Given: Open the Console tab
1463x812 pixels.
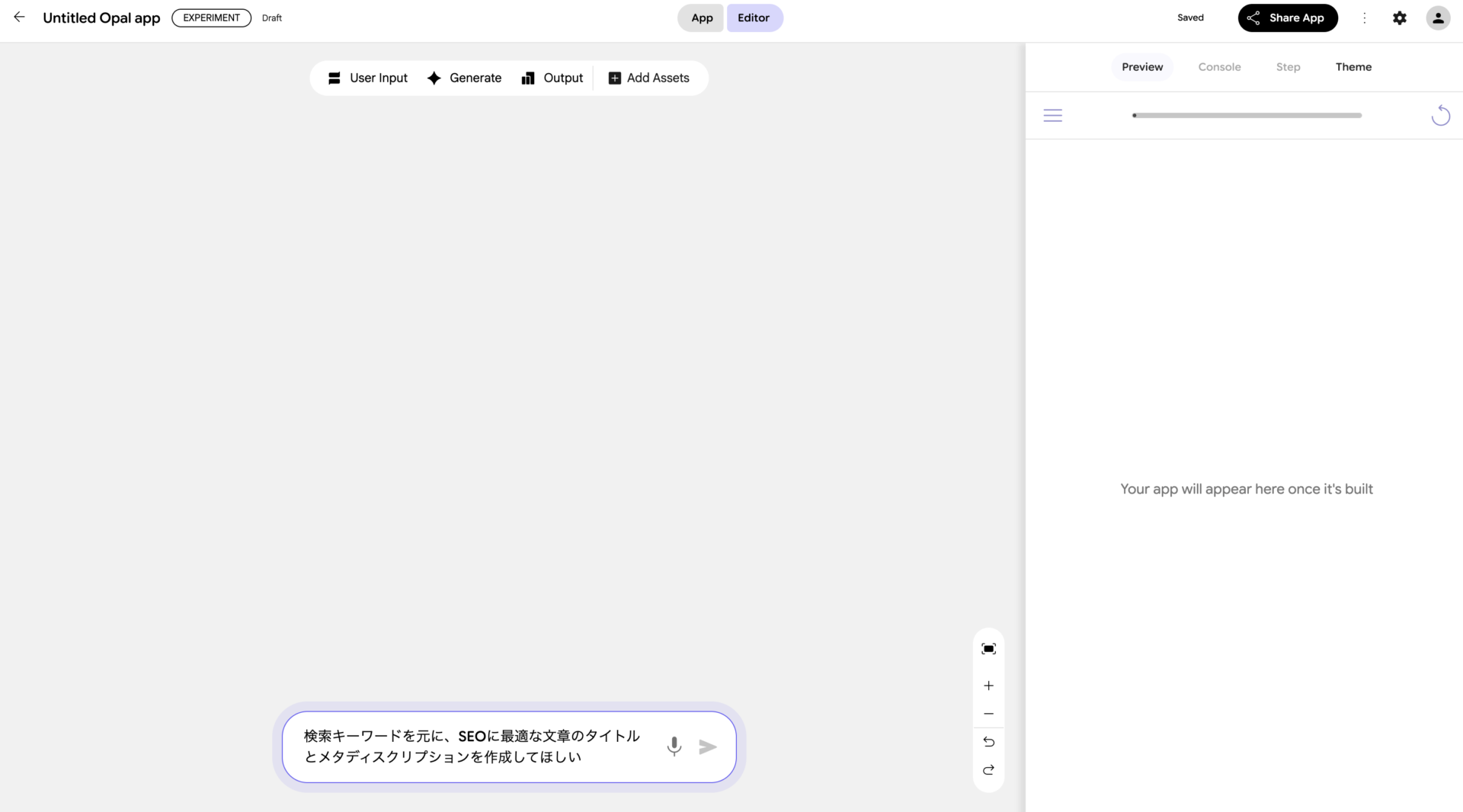Looking at the screenshot, I should coord(1219,67).
